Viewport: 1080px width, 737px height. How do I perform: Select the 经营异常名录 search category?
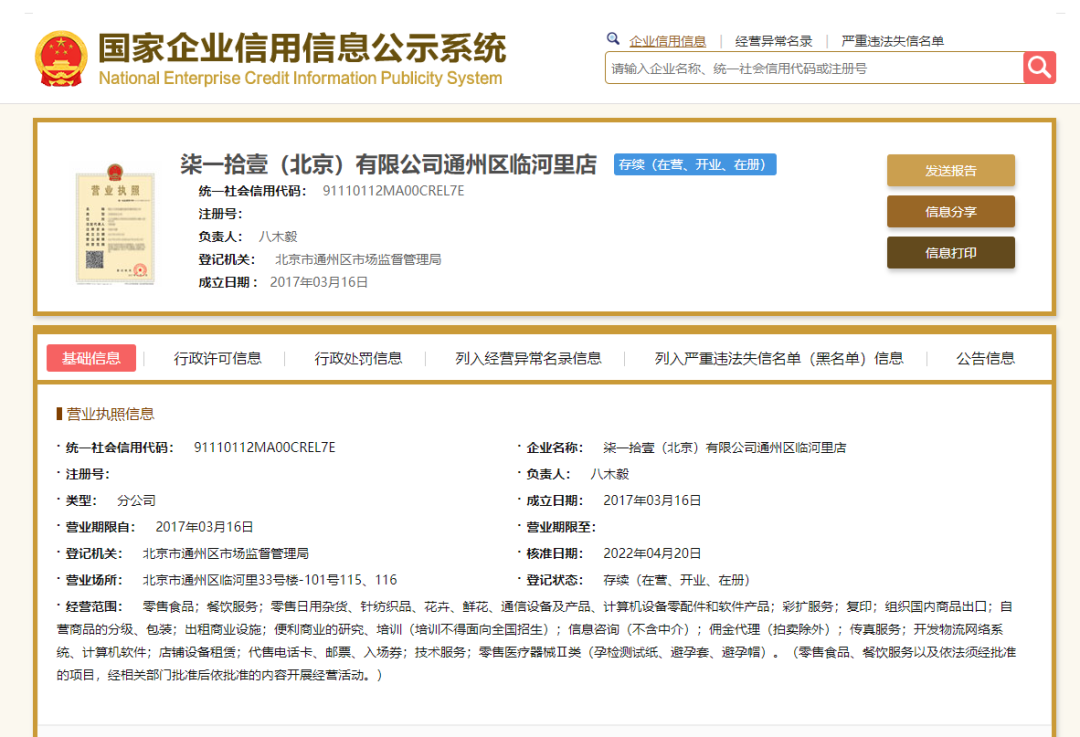tap(773, 41)
